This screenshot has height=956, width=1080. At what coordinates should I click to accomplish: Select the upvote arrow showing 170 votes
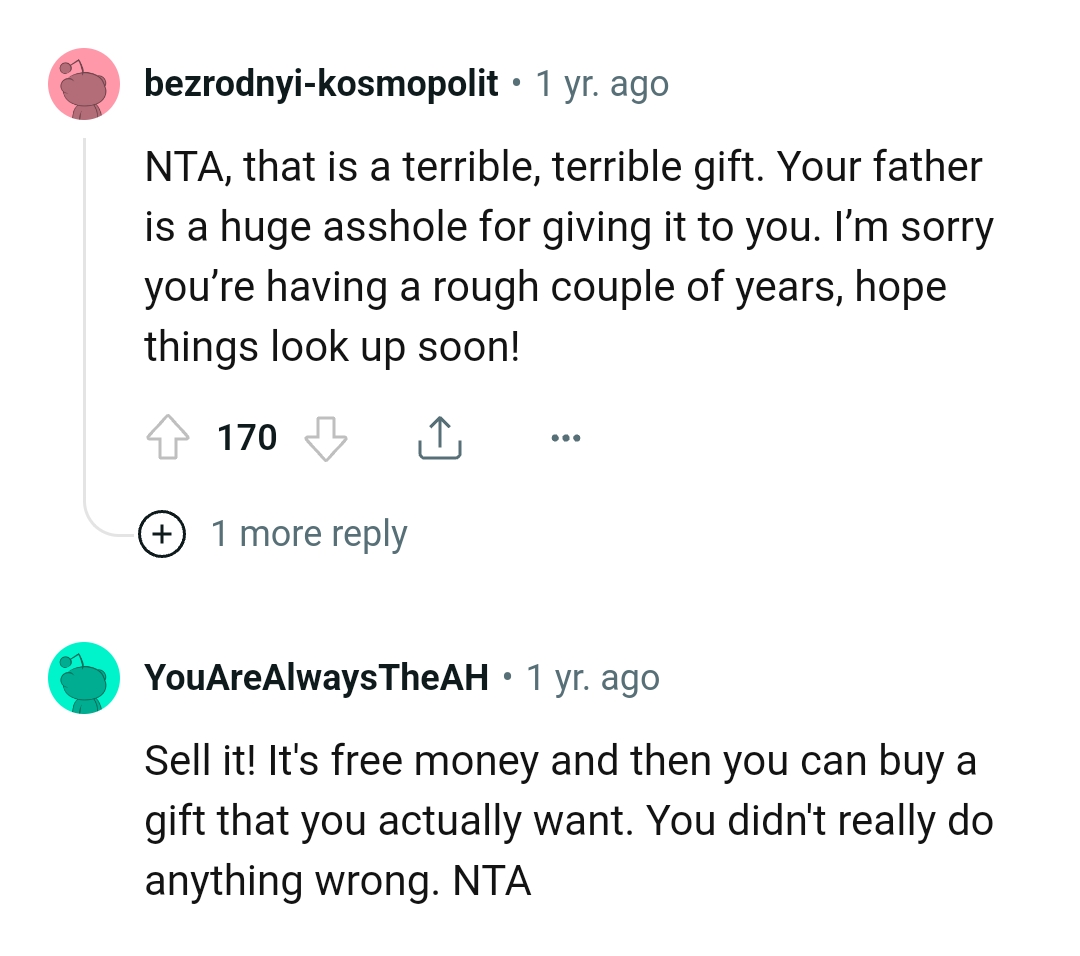point(168,437)
